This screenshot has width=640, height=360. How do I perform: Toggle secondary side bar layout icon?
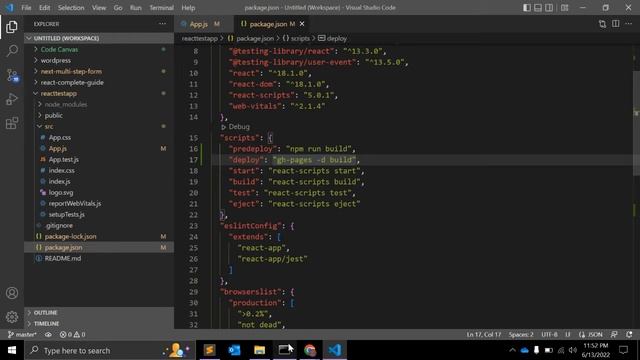pos(549,8)
